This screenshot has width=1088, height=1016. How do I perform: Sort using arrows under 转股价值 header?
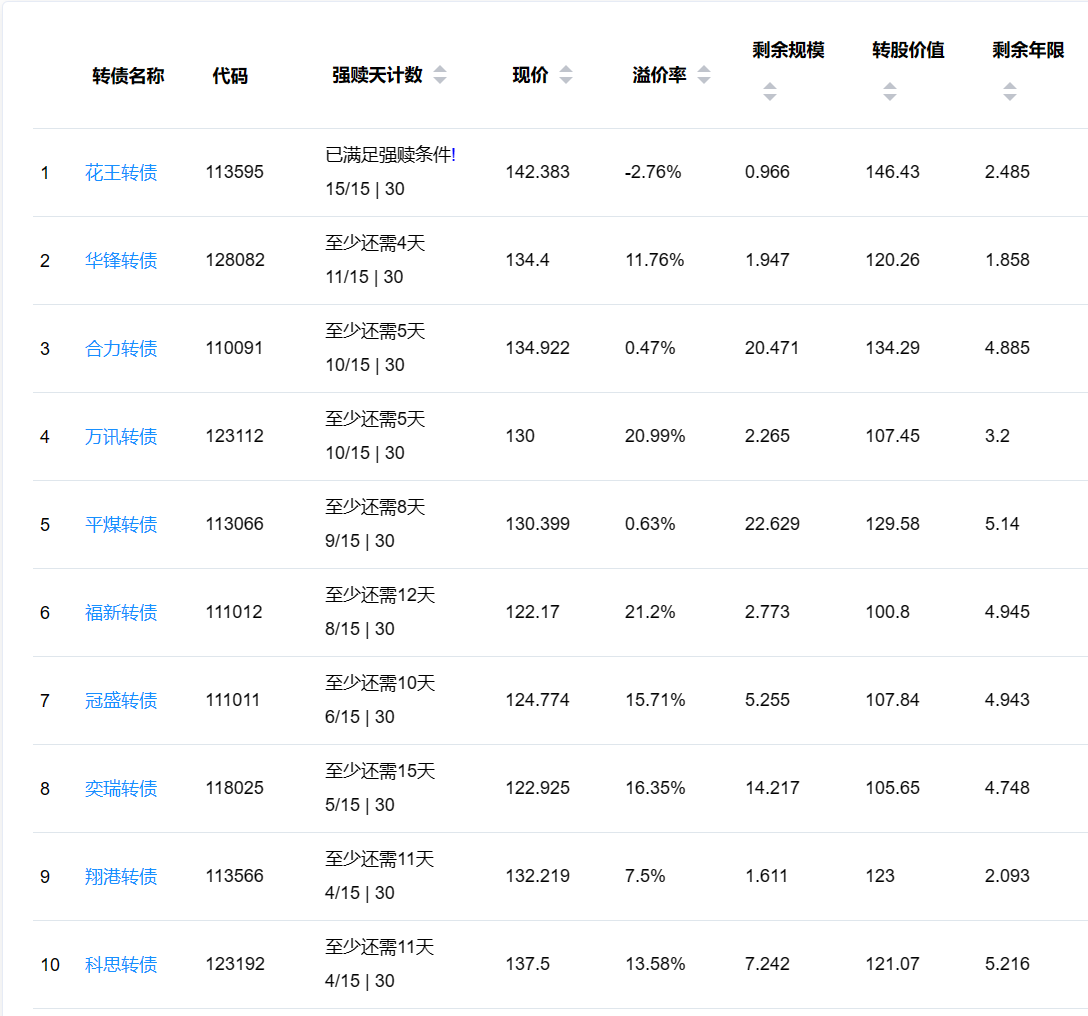click(890, 92)
